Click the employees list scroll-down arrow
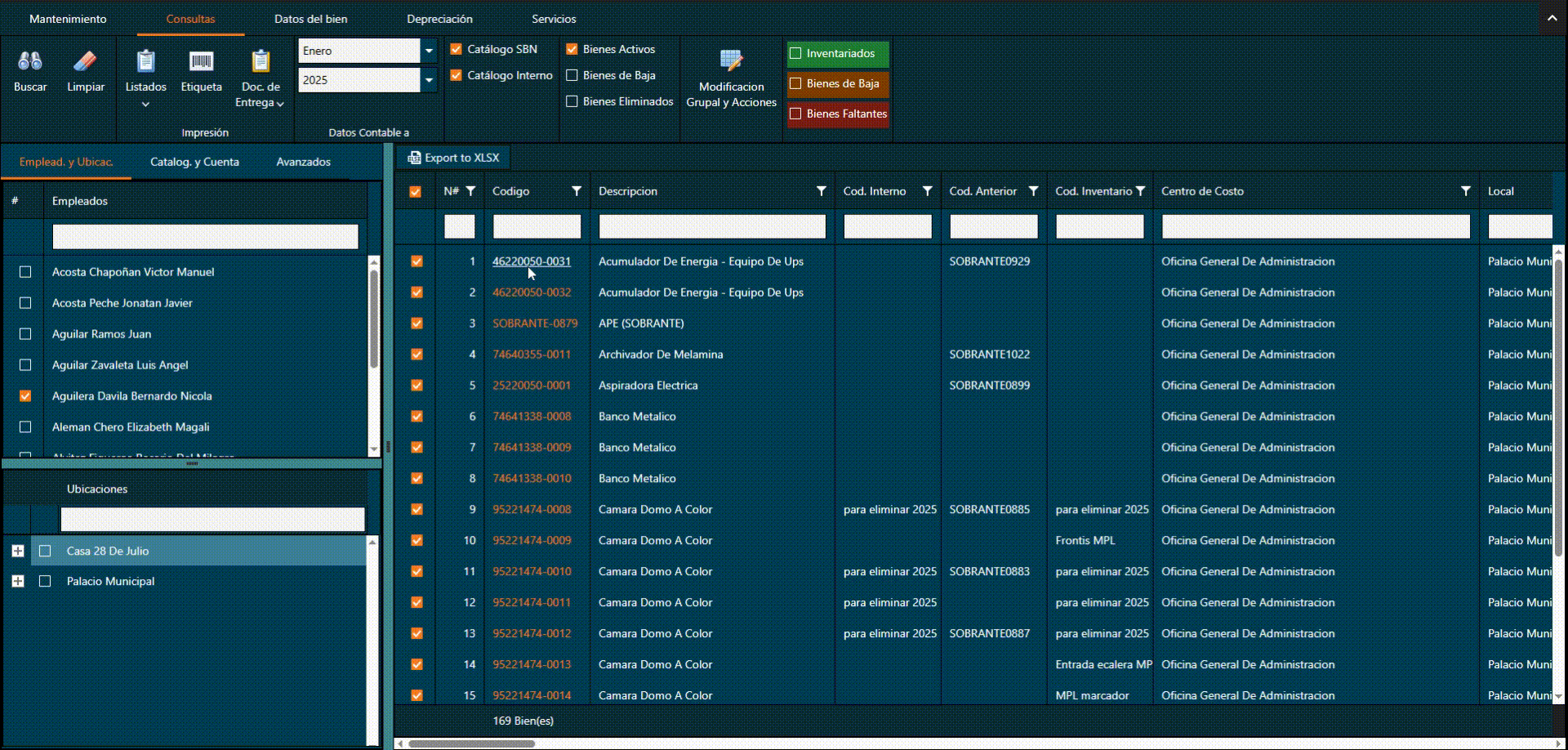Viewport: 1568px width, 750px height. [x=374, y=449]
